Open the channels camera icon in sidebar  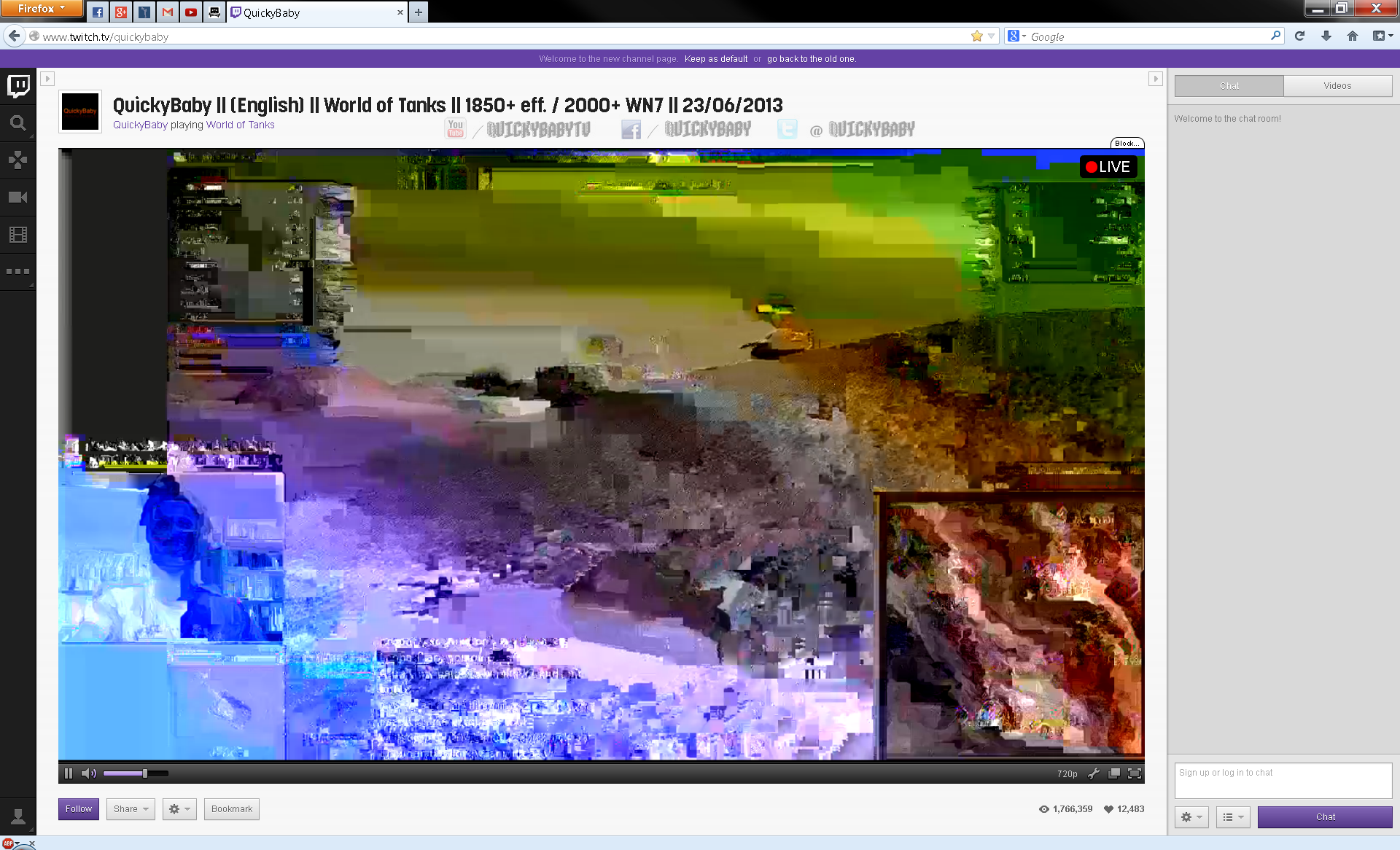pyautogui.click(x=18, y=198)
